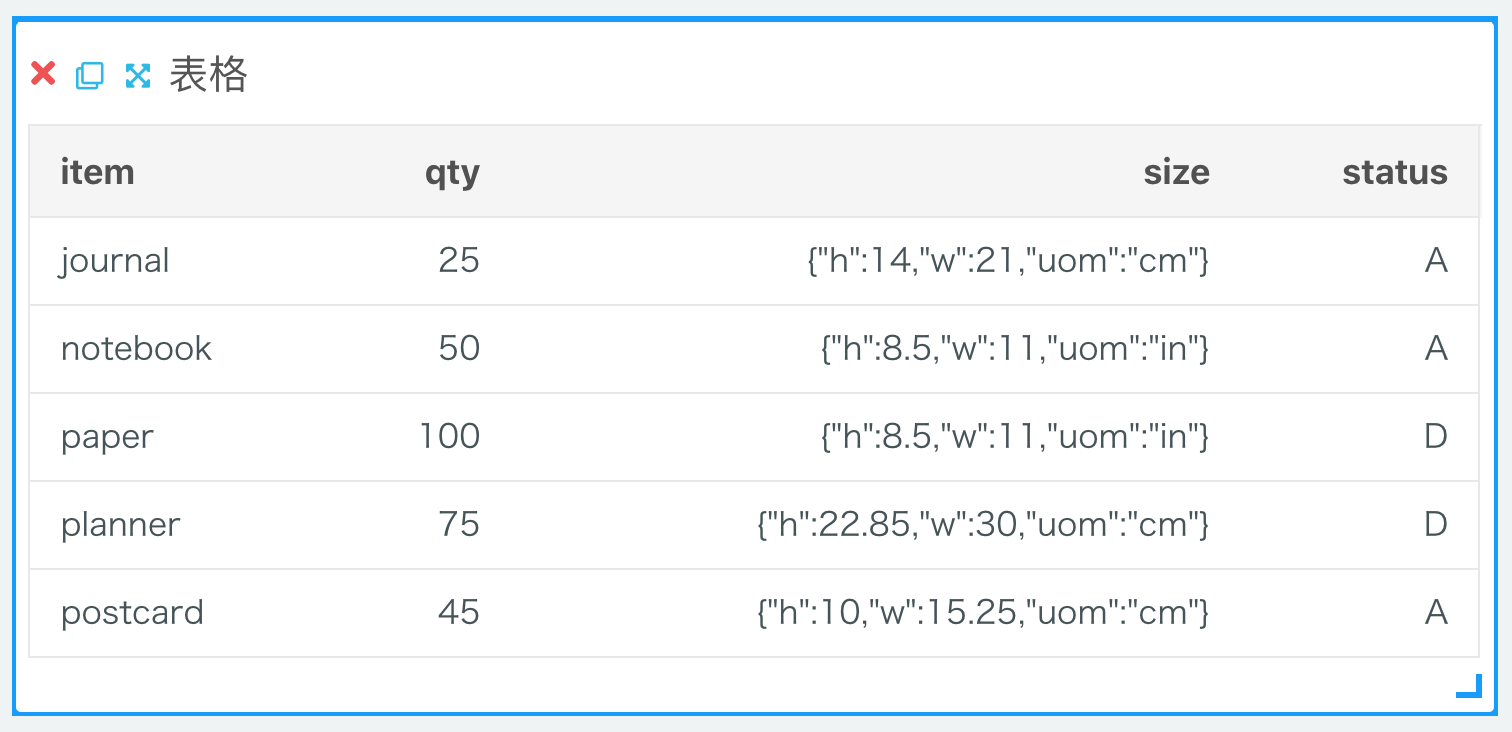Image resolution: width=1512 pixels, height=732 pixels.
Task: Click journal size JSON value cell
Action: point(1008,261)
